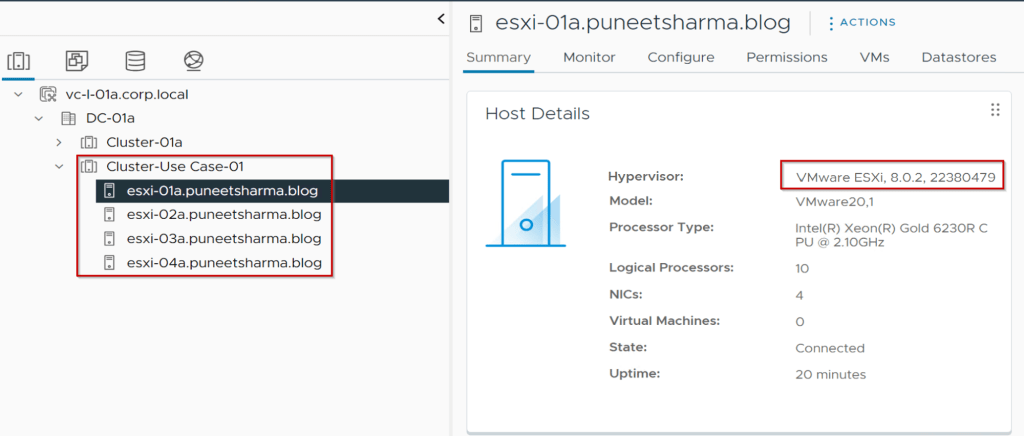Open the ACTIONS menu for the host

861,22
